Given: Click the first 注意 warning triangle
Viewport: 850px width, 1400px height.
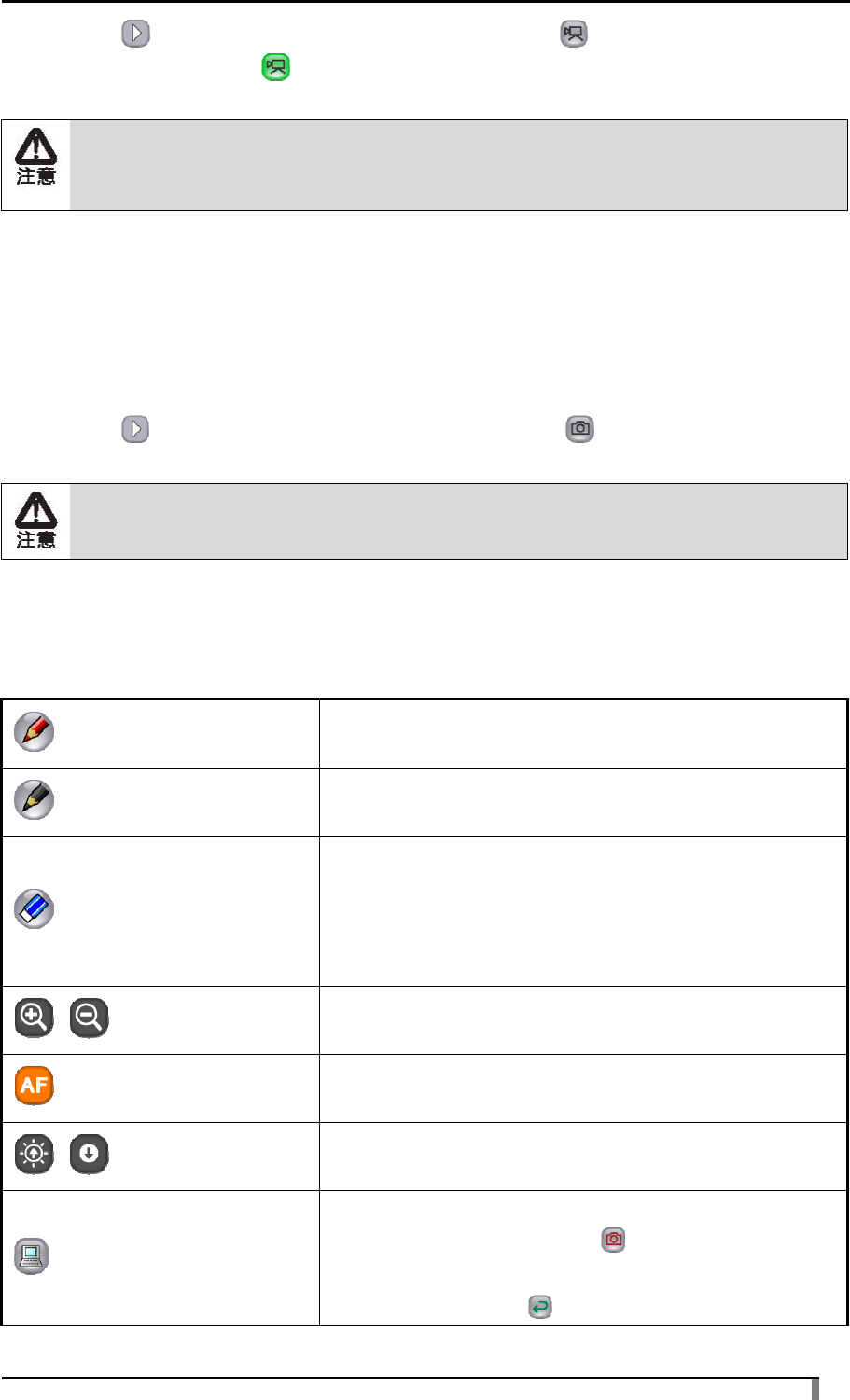Looking at the screenshot, I should (x=35, y=156).
